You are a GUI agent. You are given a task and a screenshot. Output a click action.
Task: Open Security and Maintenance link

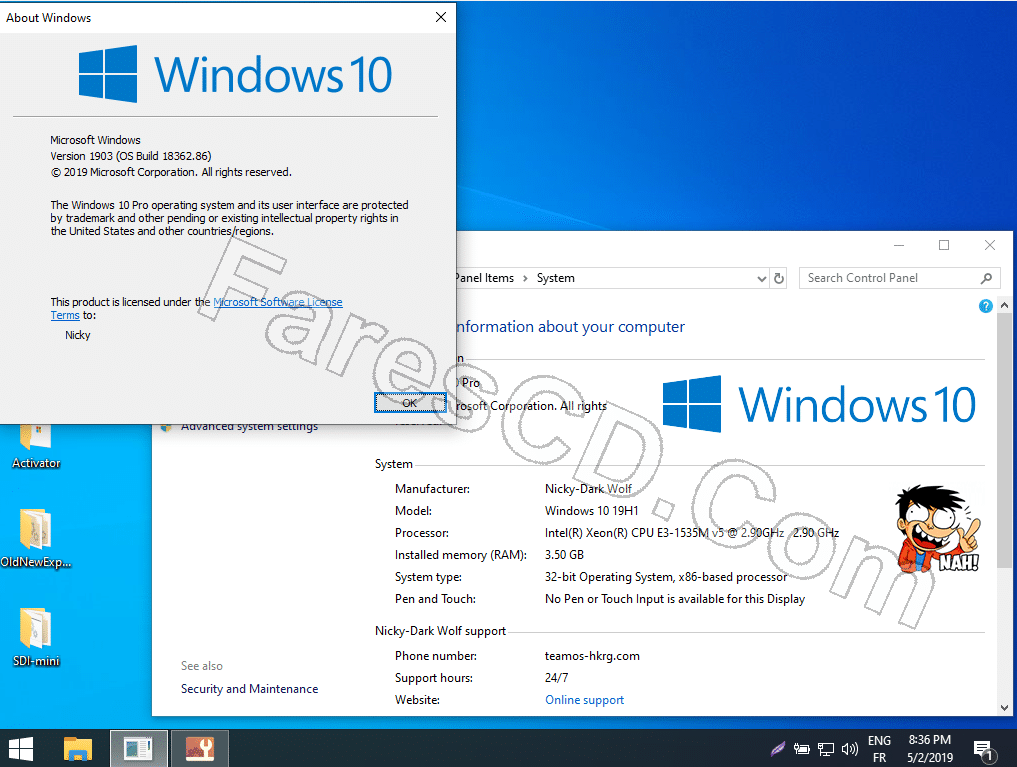(x=250, y=689)
